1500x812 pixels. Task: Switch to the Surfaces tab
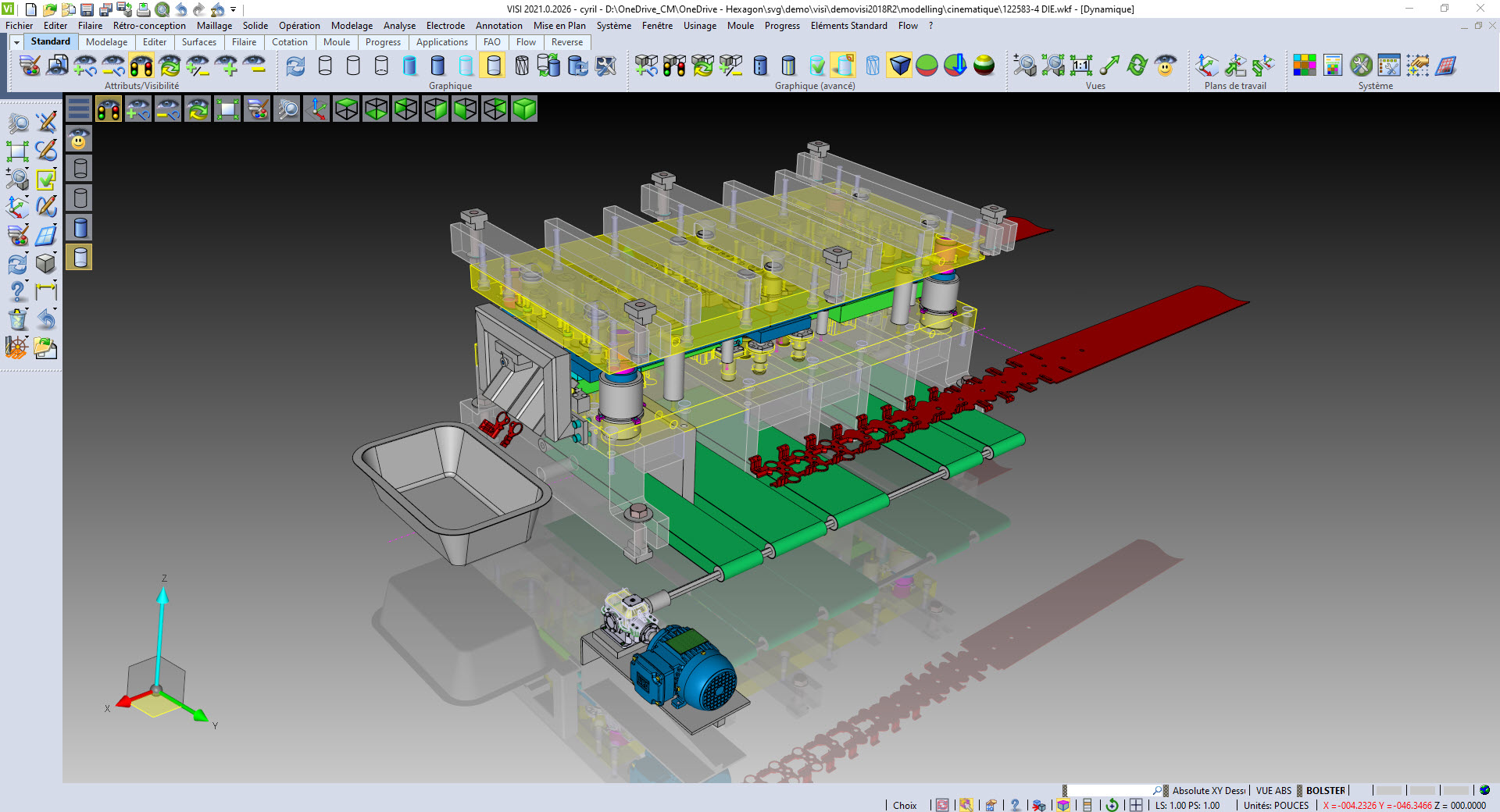click(198, 42)
